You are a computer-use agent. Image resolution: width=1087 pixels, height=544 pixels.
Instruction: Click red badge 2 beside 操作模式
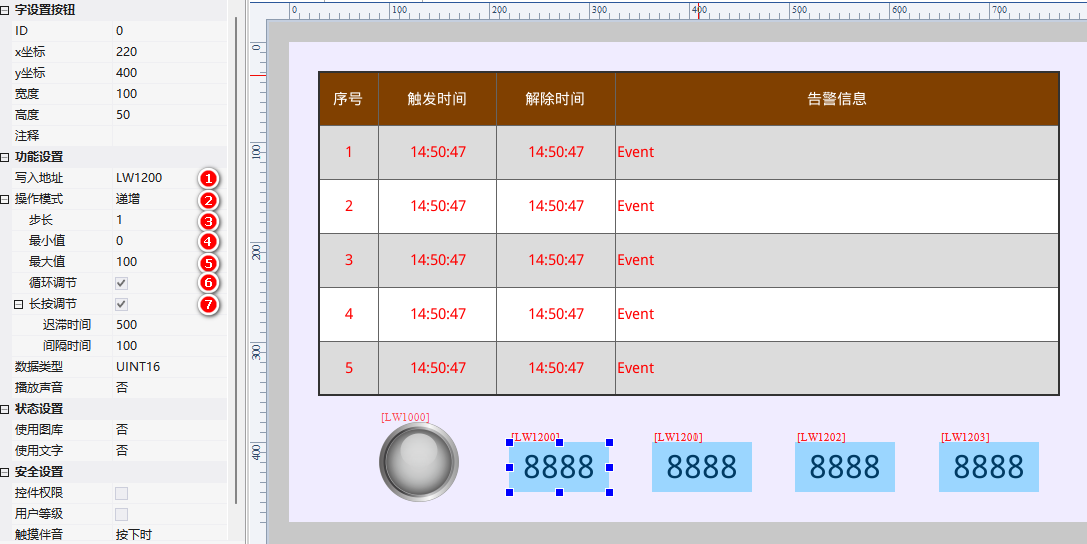207,199
